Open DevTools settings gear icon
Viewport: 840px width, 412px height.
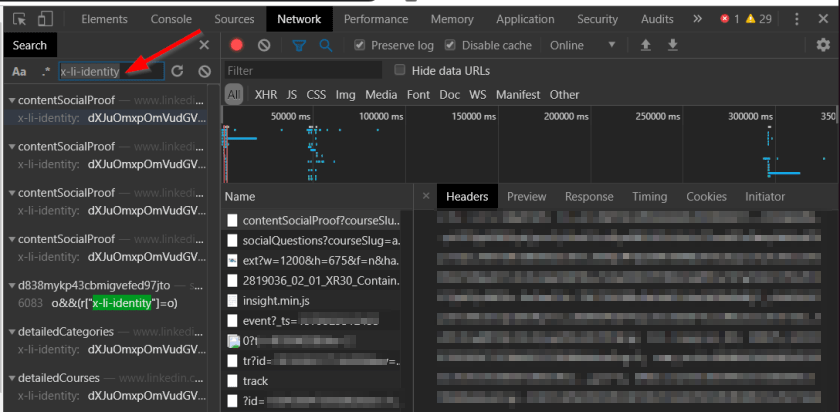pos(822,45)
